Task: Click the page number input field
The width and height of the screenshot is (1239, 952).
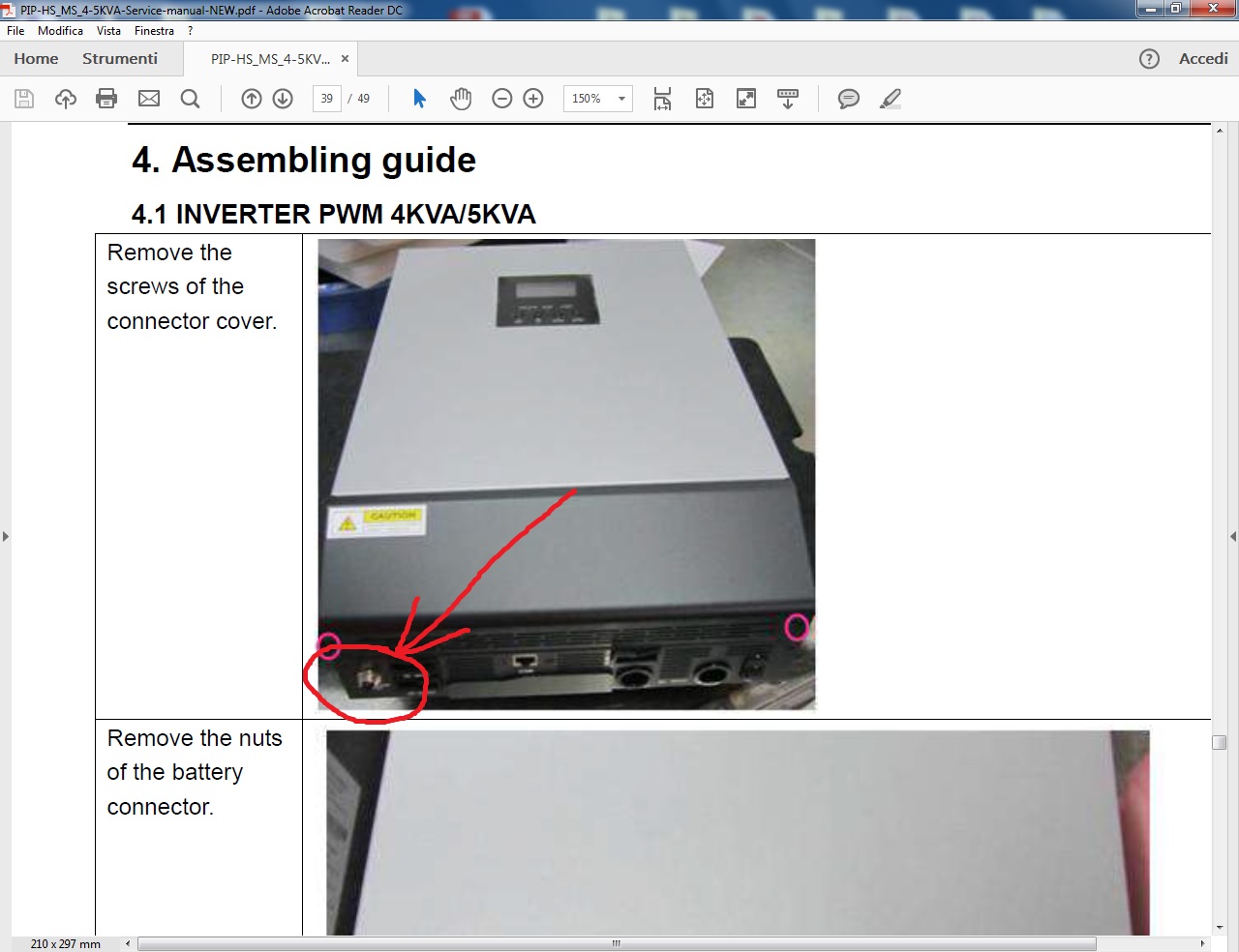Action: point(327,99)
